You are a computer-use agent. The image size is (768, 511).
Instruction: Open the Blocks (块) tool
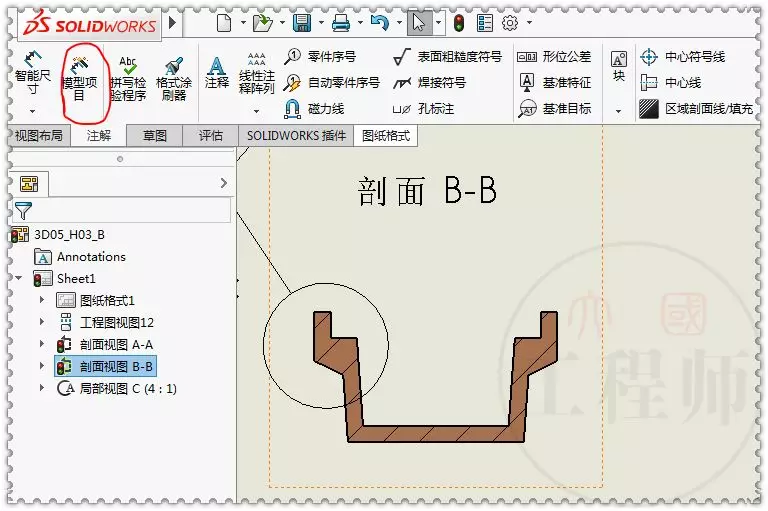619,66
